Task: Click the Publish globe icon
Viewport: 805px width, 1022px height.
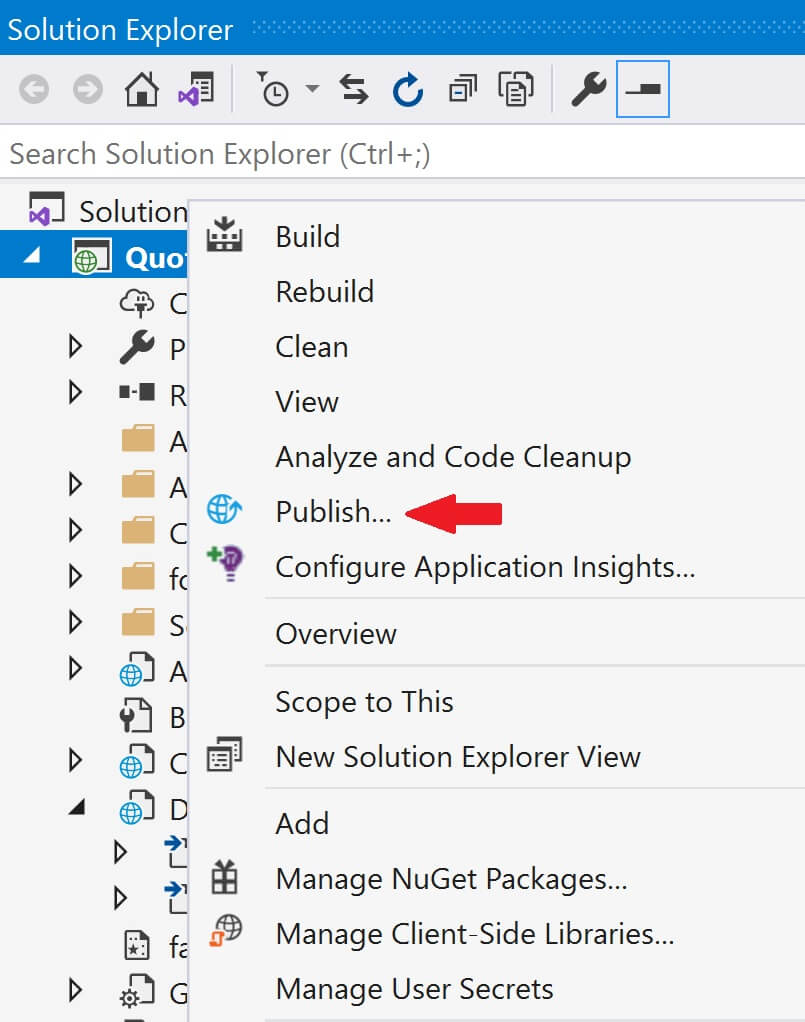Action: tap(225, 510)
